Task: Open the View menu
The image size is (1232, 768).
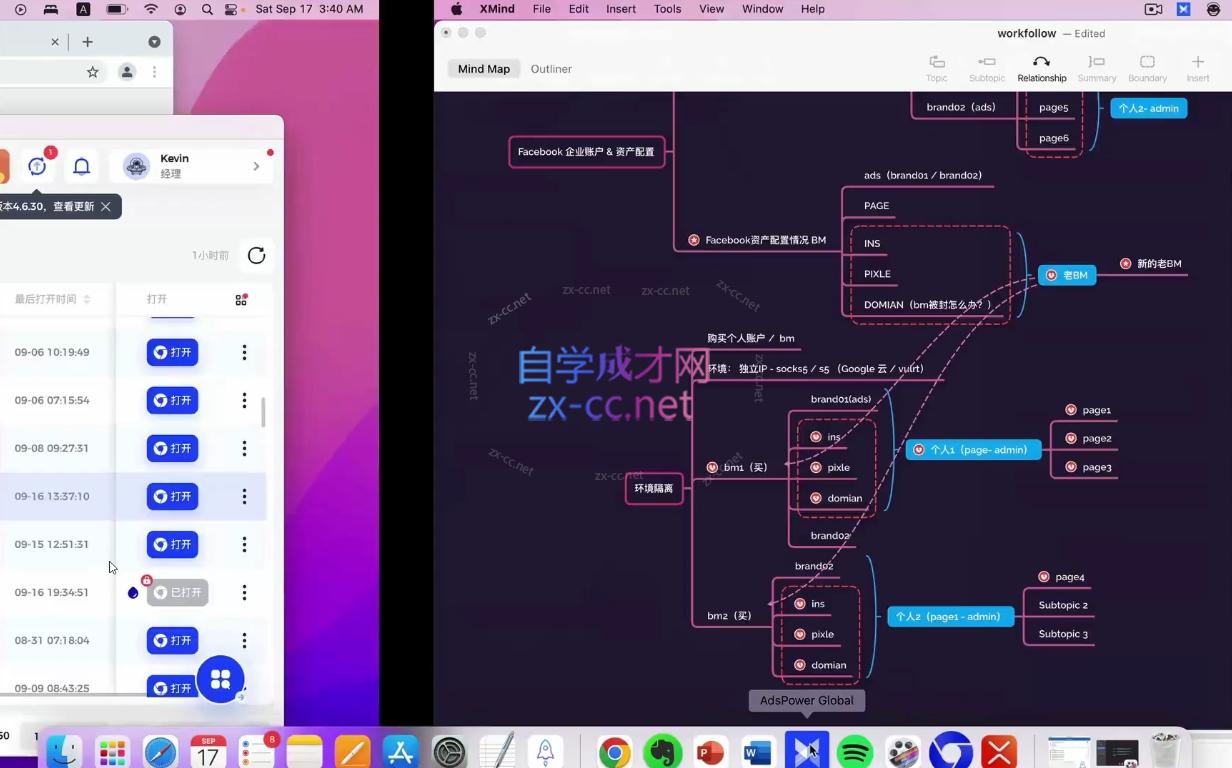Action: 711,9
